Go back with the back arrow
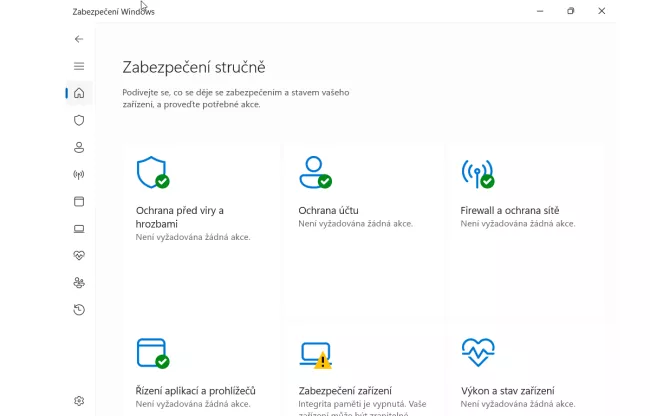Viewport: 650px width, 416px height. point(79,39)
